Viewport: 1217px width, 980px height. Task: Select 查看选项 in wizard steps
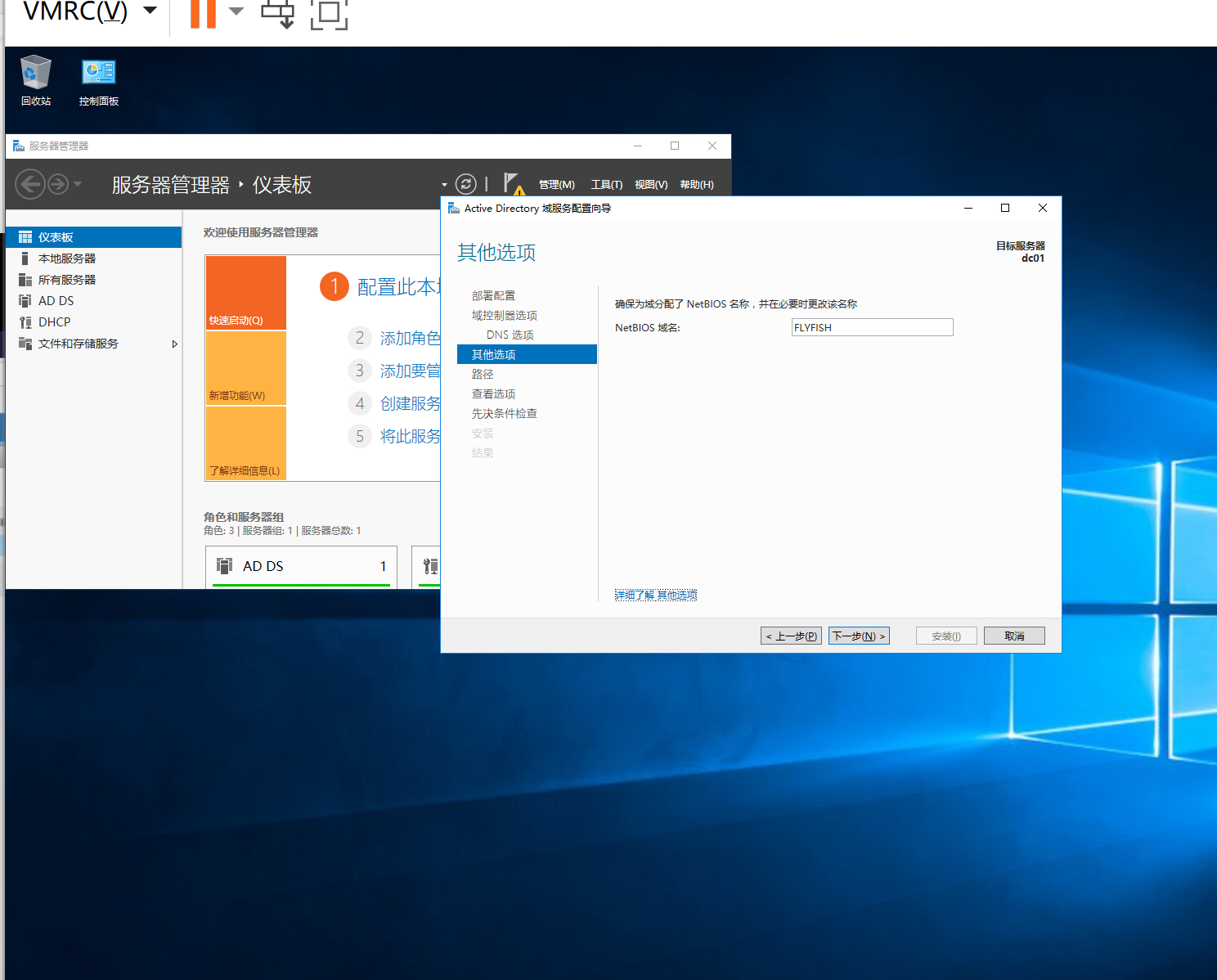(x=493, y=393)
